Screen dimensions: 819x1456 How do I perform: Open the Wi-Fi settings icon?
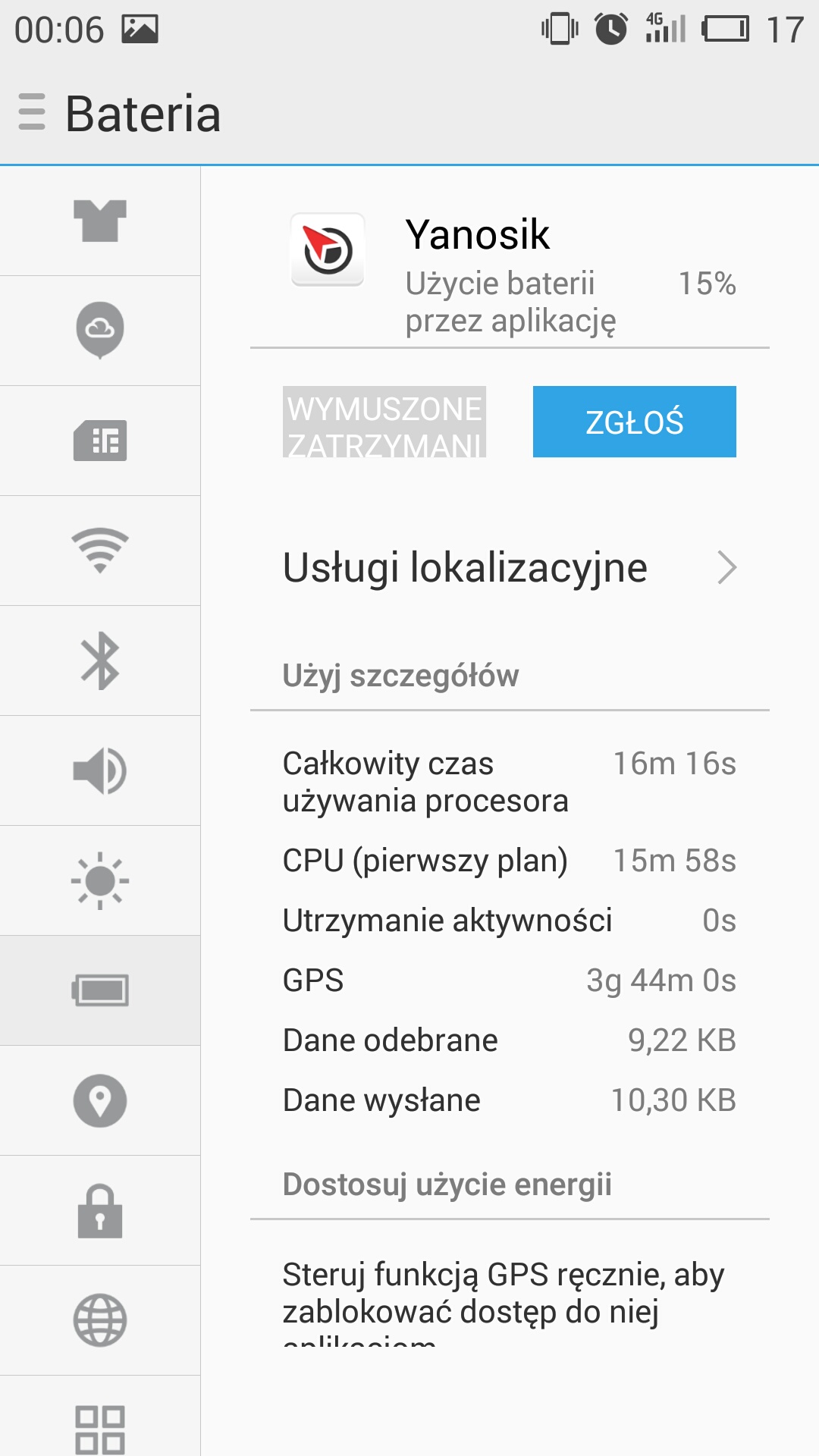coord(100,551)
